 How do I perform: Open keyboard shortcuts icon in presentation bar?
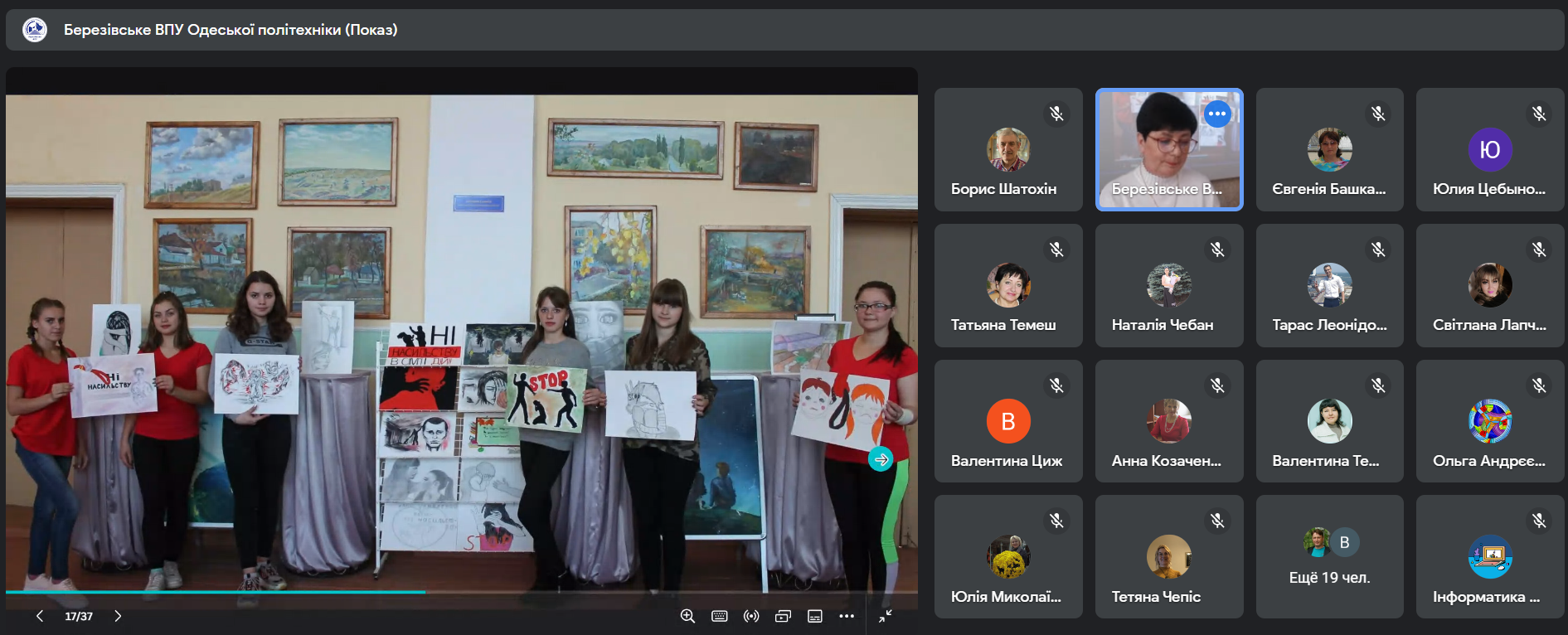(719, 616)
